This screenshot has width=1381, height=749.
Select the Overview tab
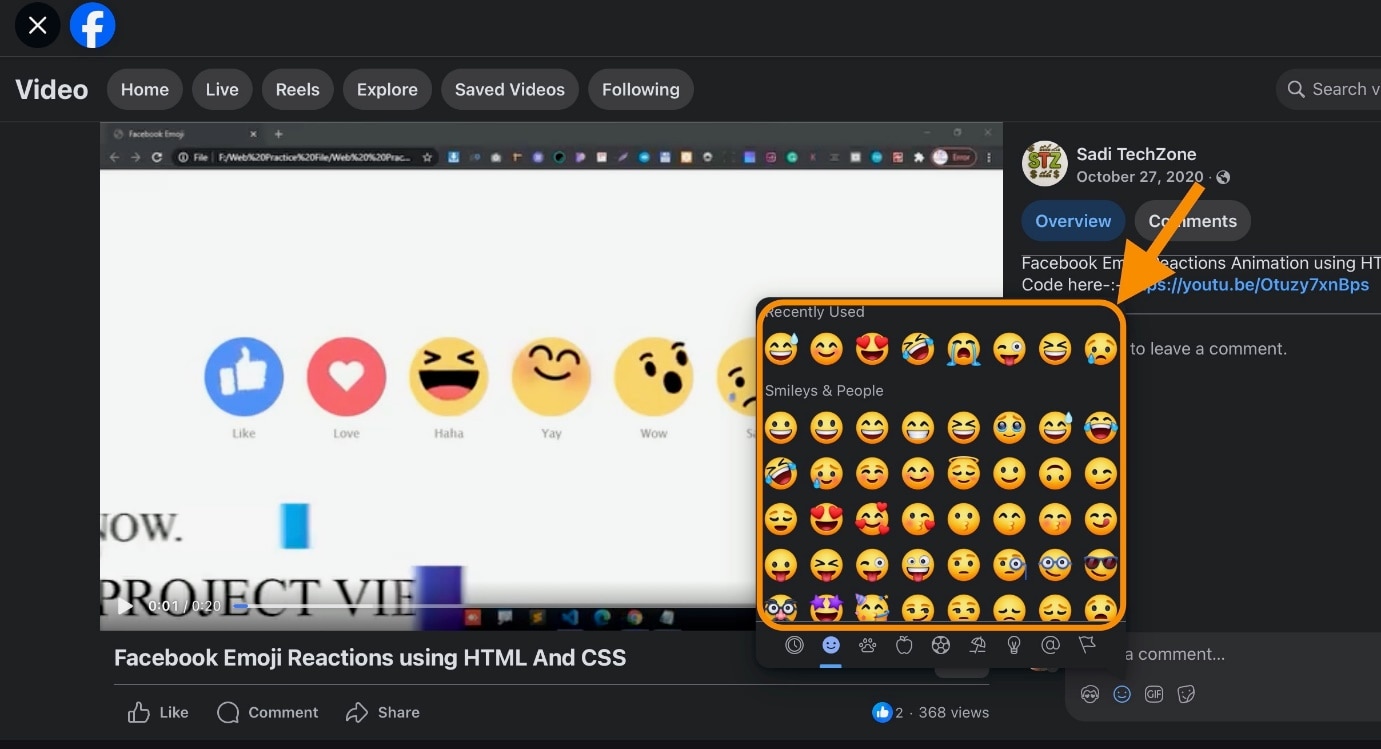[1073, 221]
